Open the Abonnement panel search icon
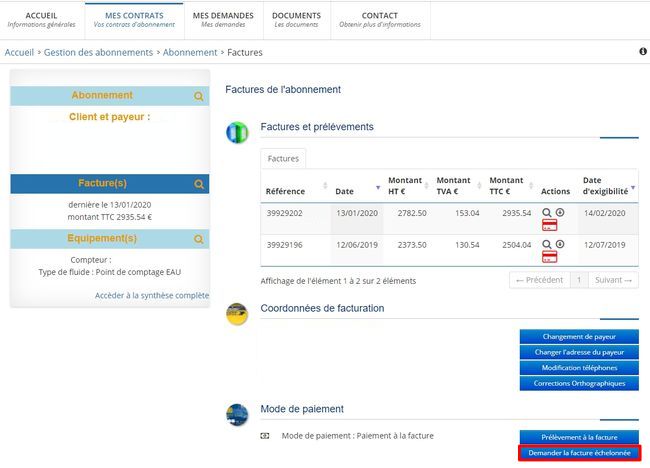This screenshot has width=650, height=468. (x=199, y=97)
